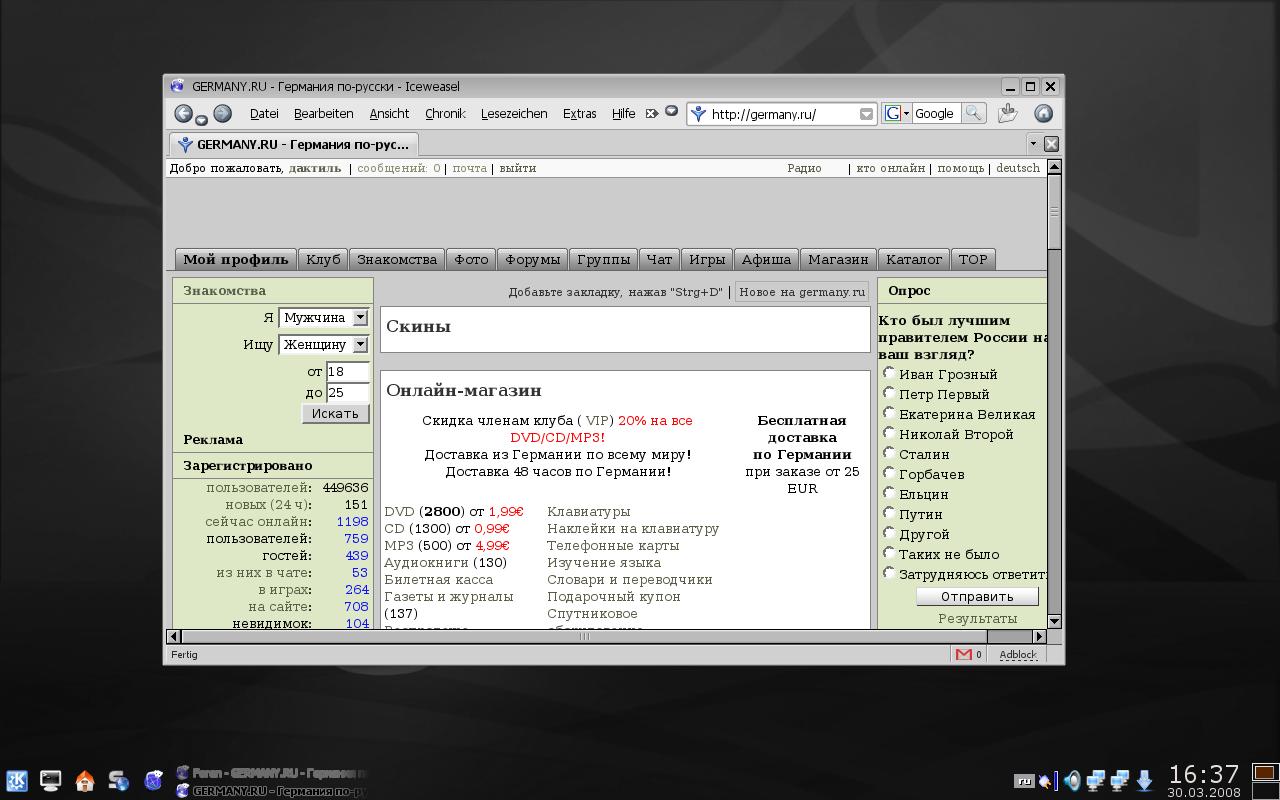Select Путин radio option
Screen dimensions: 1280x800
tap(888, 513)
